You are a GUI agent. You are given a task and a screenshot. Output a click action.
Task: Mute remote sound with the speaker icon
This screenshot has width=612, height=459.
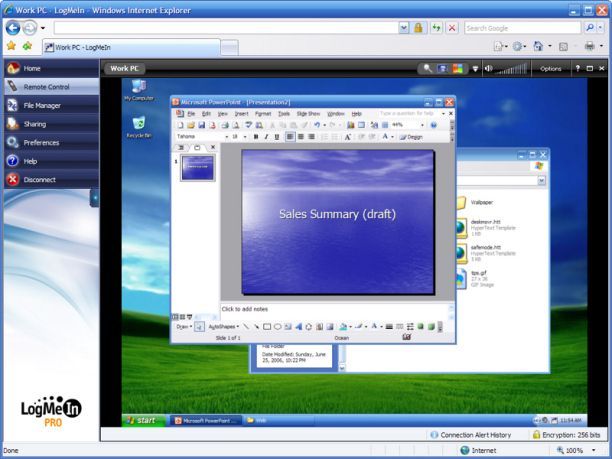[x=488, y=69]
